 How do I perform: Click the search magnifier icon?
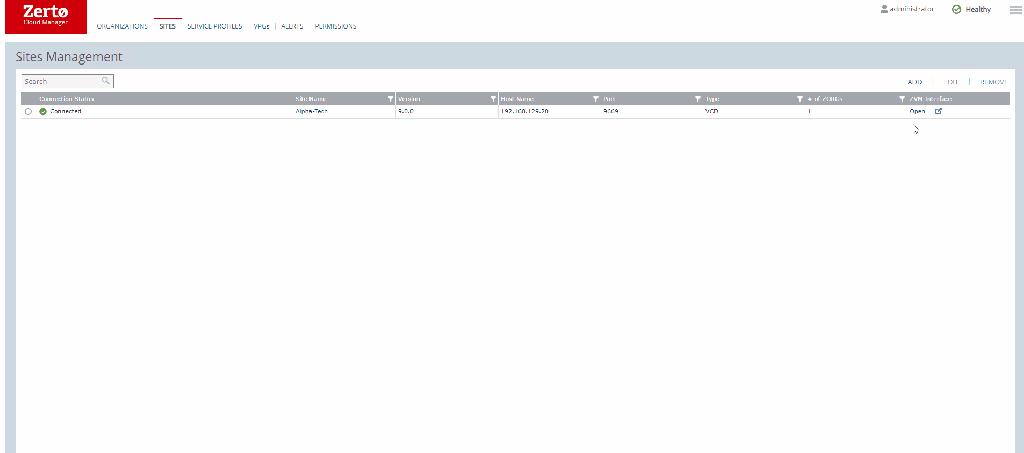(x=106, y=81)
